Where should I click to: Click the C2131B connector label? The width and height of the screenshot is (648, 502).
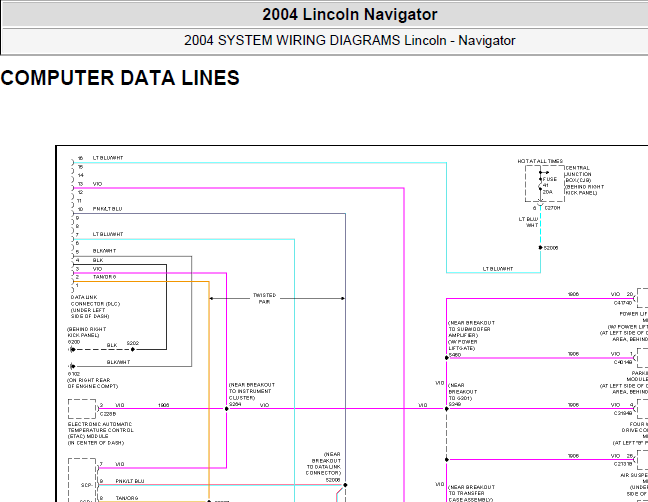pos(623,464)
